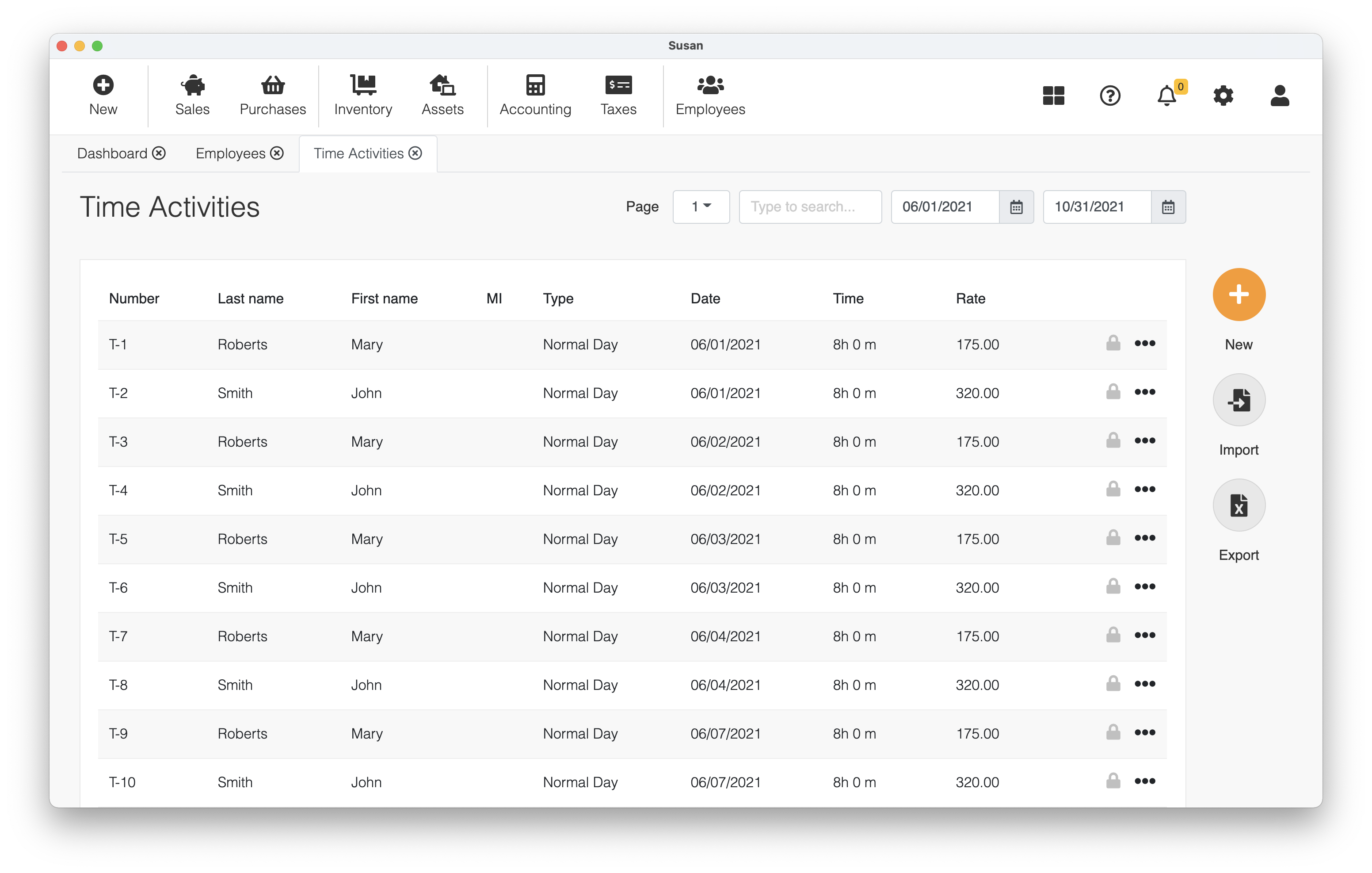Toggle the lock for entry T-8
The image size is (1372, 873).
point(1113,684)
